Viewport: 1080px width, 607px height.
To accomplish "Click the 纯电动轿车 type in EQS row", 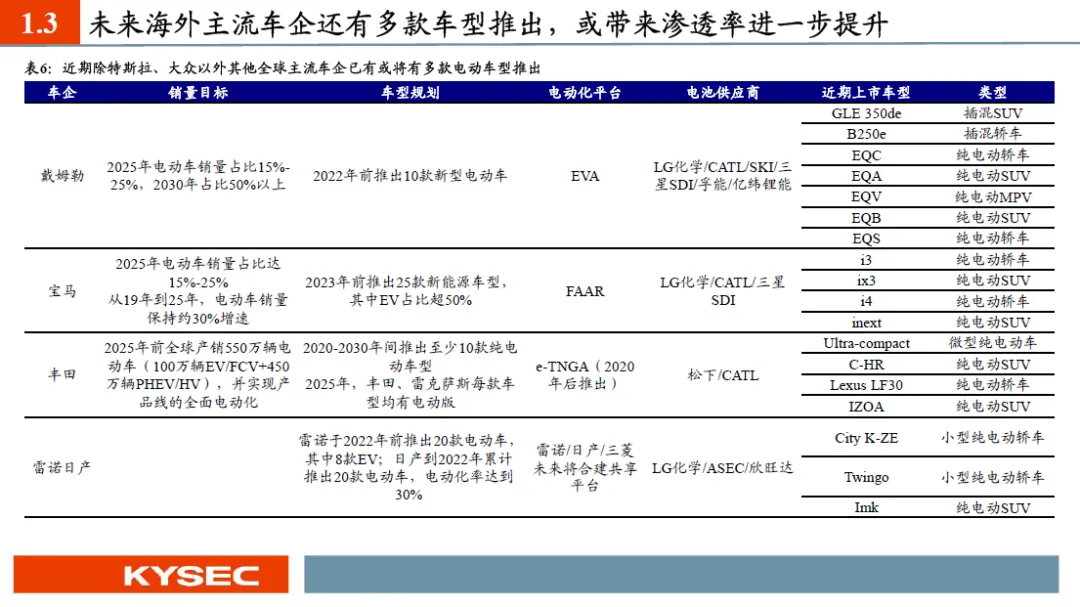I will [x=993, y=238].
